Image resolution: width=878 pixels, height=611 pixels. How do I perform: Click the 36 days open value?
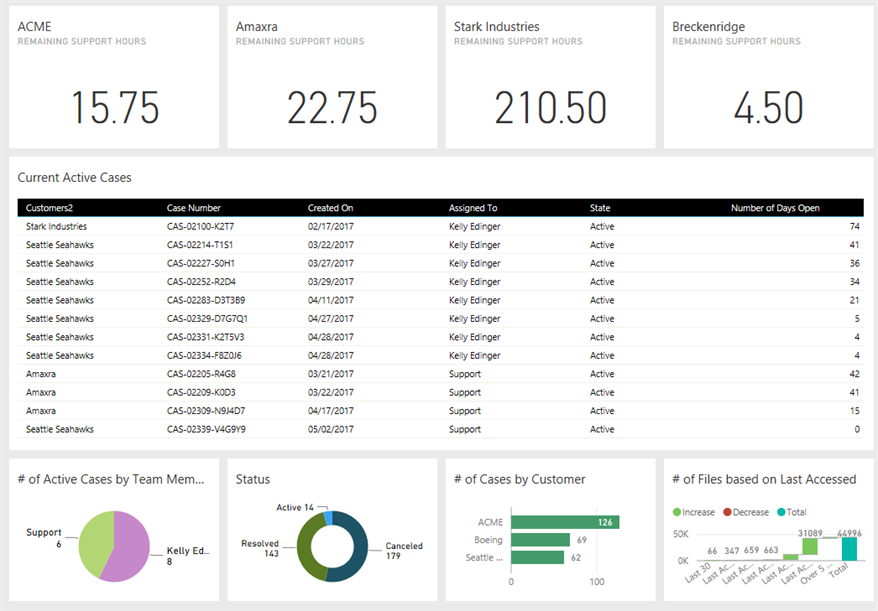coord(854,263)
